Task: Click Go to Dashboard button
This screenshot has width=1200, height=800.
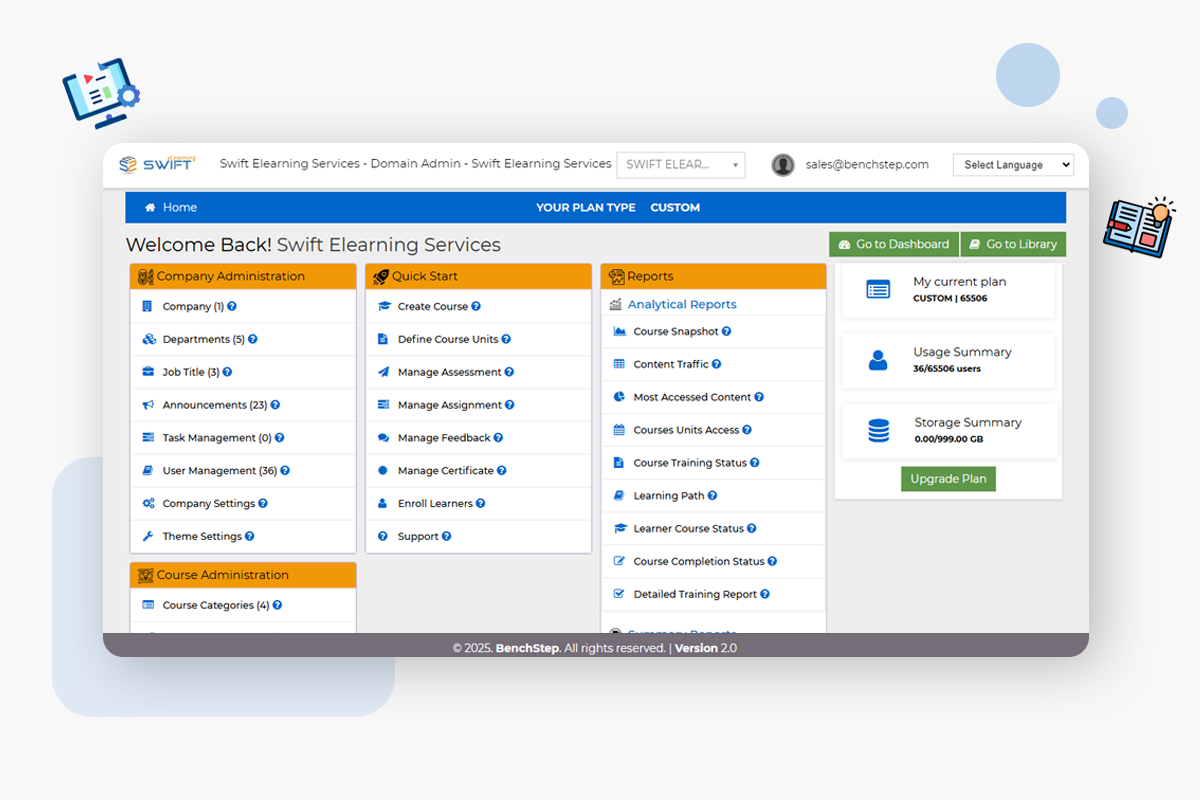Action: pyautogui.click(x=894, y=244)
